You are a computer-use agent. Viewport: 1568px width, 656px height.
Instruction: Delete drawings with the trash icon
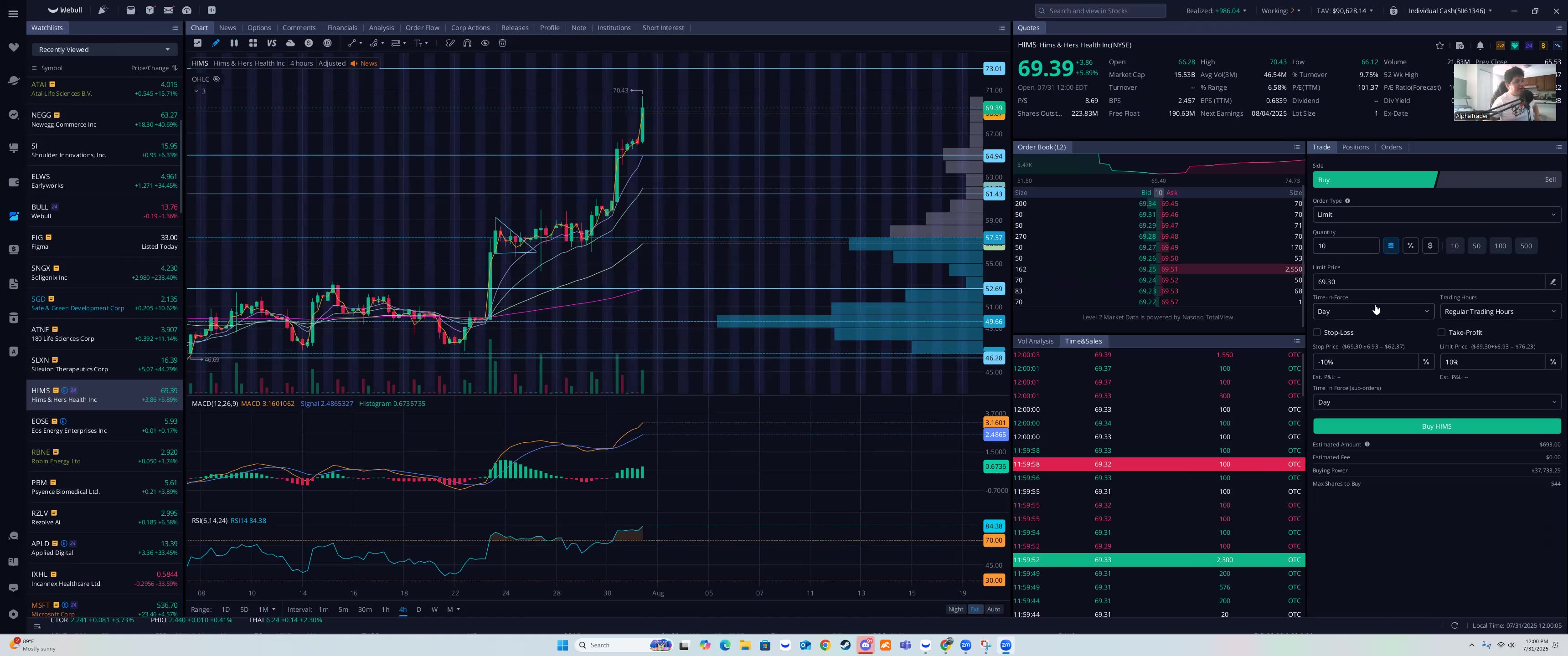point(502,43)
